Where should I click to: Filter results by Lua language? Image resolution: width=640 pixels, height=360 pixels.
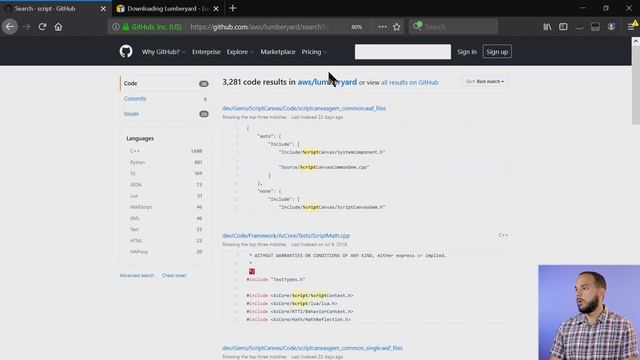(x=166, y=196)
